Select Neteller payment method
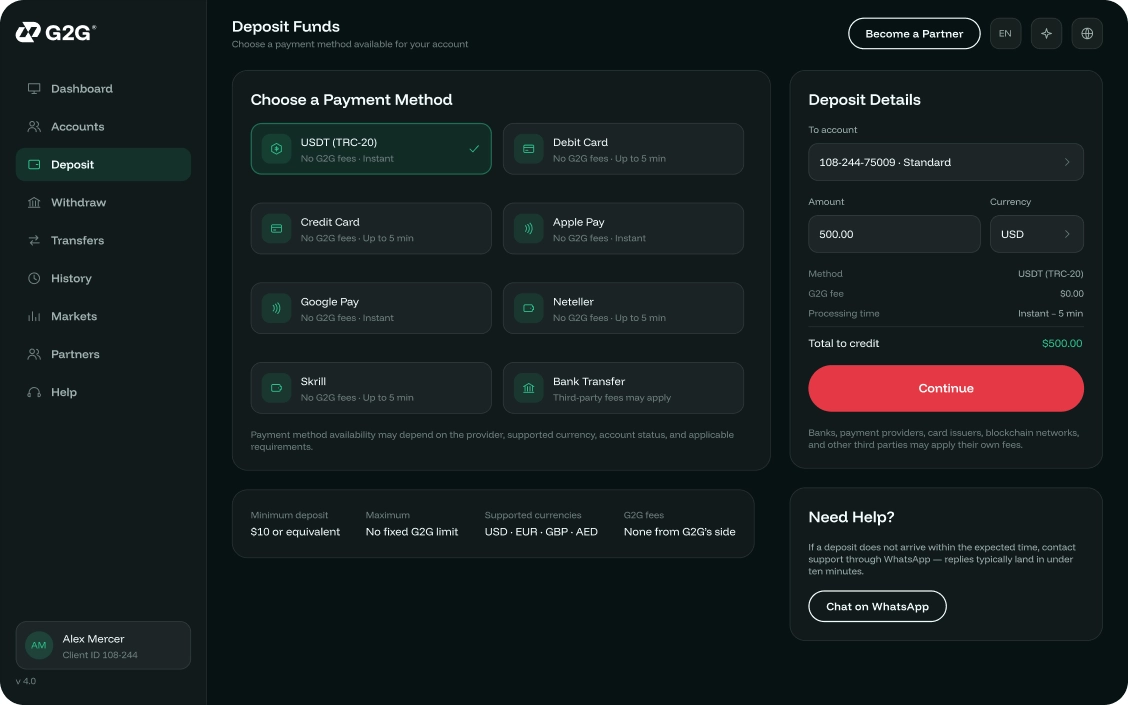This screenshot has width=1128, height=705. (x=623, y=309)
